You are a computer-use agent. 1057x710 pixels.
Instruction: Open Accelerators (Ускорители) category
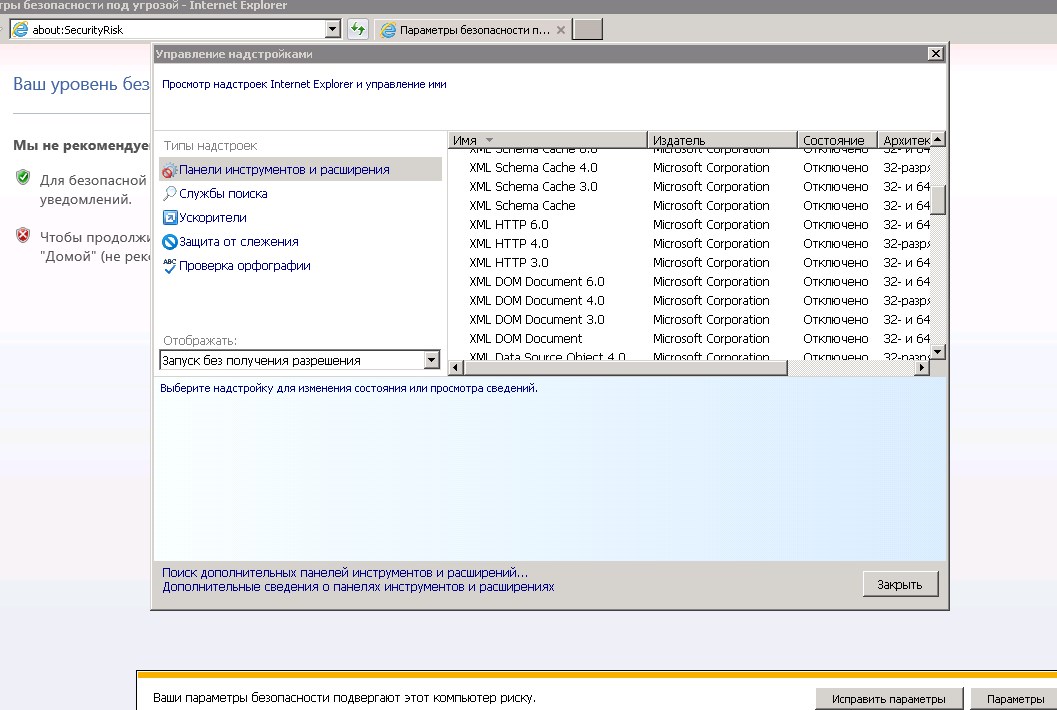[x=205, y=218]
